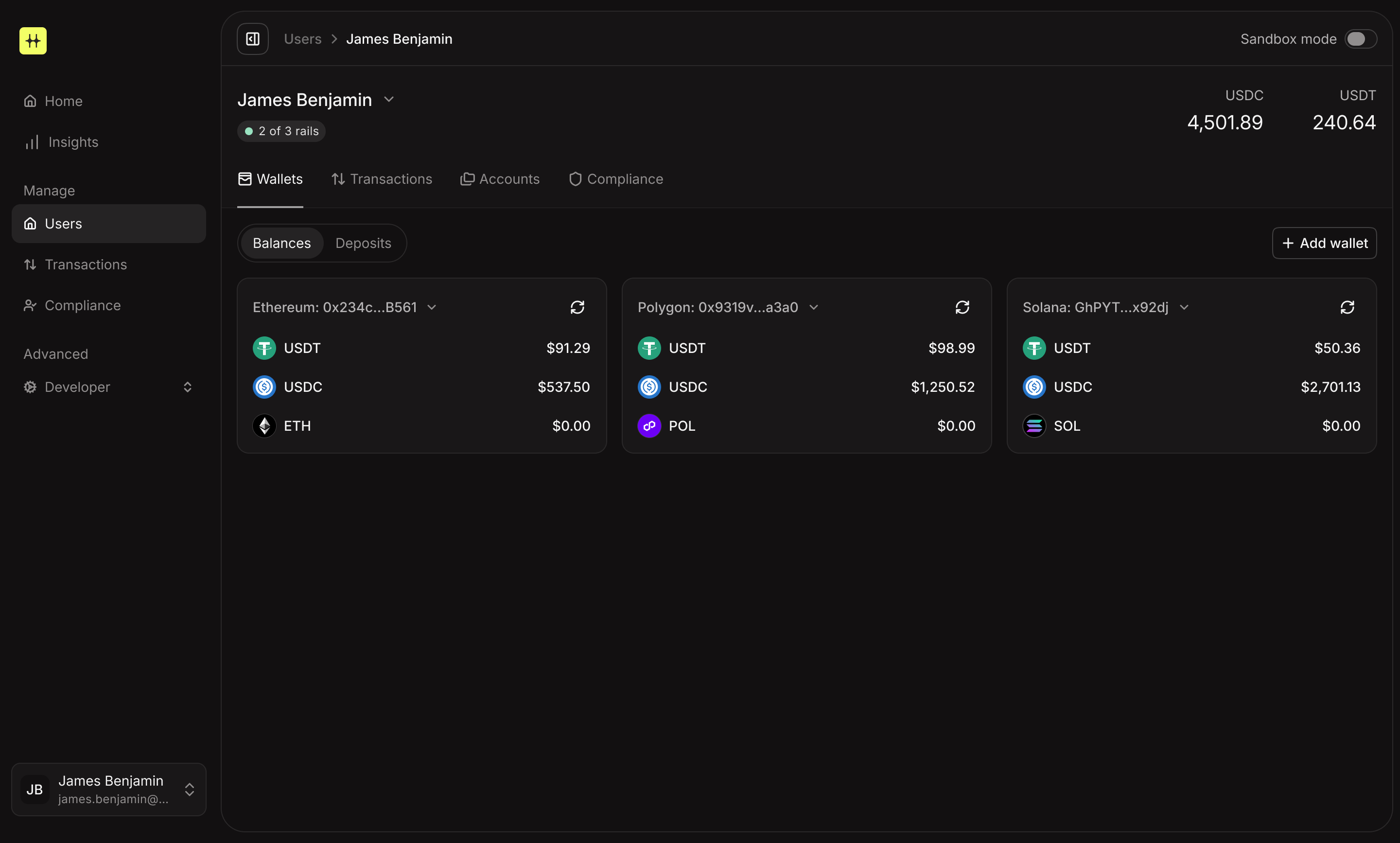The image size is (1400, 843).
Task: Refresh the Ethereum wallet balances
Action: point(577,307)
